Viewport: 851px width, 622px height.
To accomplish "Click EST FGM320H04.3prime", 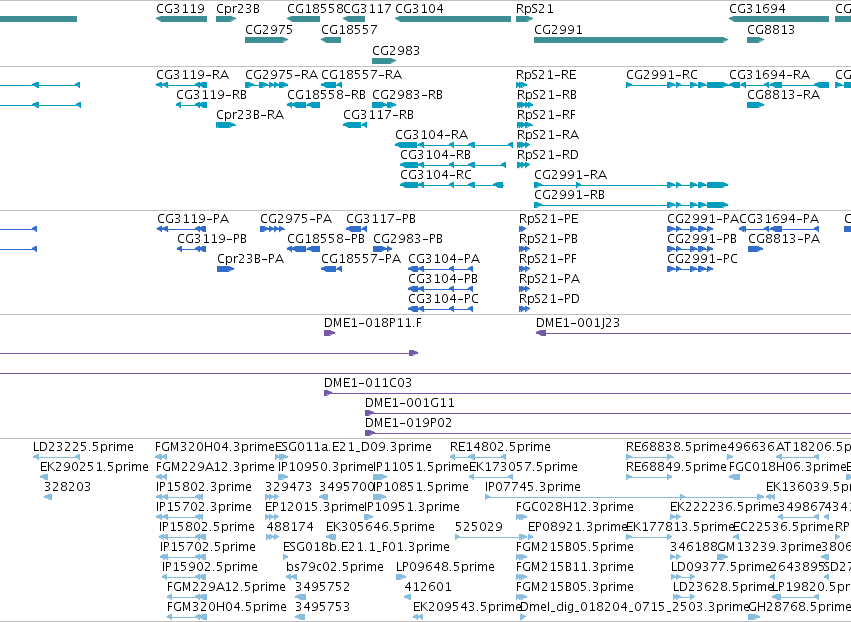I will [161, 457].
